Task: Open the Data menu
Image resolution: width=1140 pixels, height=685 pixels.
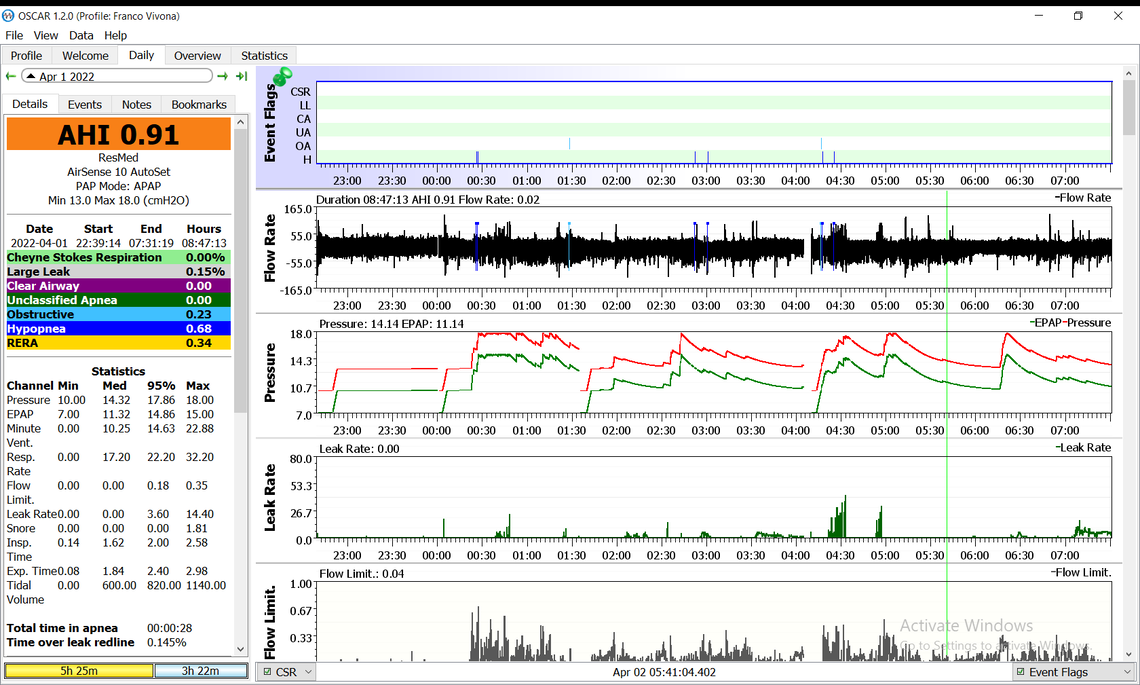Action: [81, 35]
